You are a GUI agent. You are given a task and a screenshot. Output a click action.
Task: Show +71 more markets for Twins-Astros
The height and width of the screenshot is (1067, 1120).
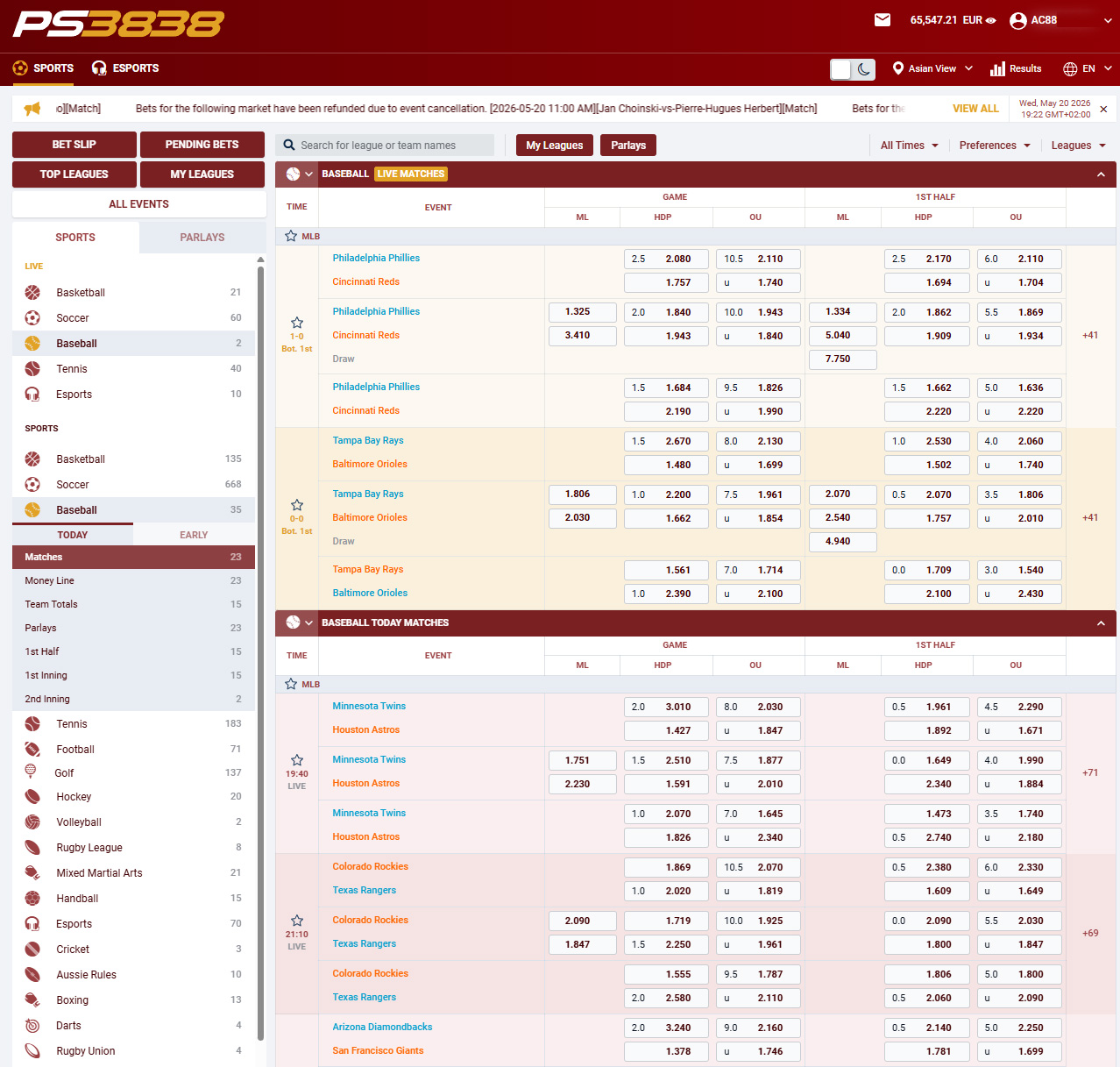click(x=1090, y=772)
